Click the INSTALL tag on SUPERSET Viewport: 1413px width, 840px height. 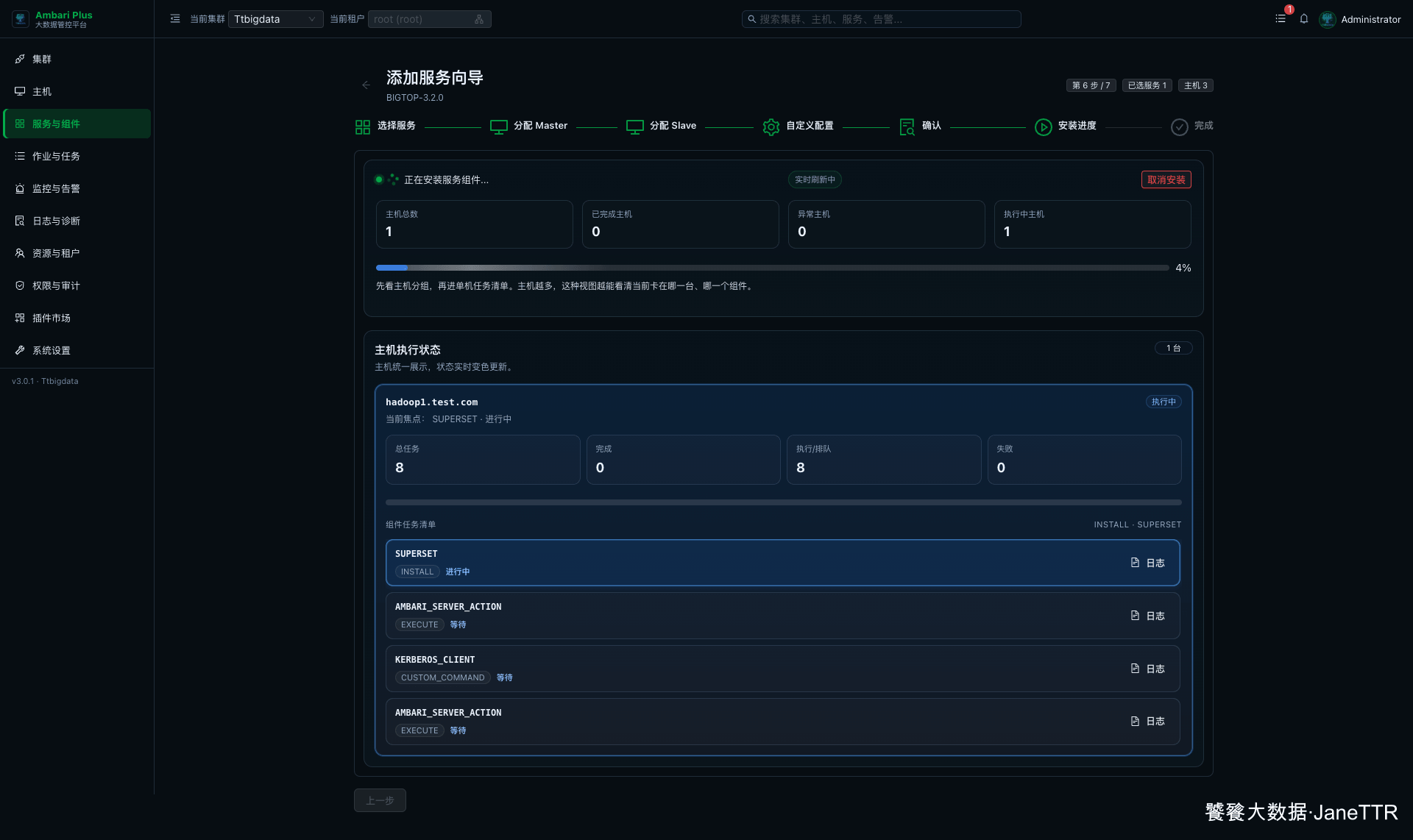417,572
